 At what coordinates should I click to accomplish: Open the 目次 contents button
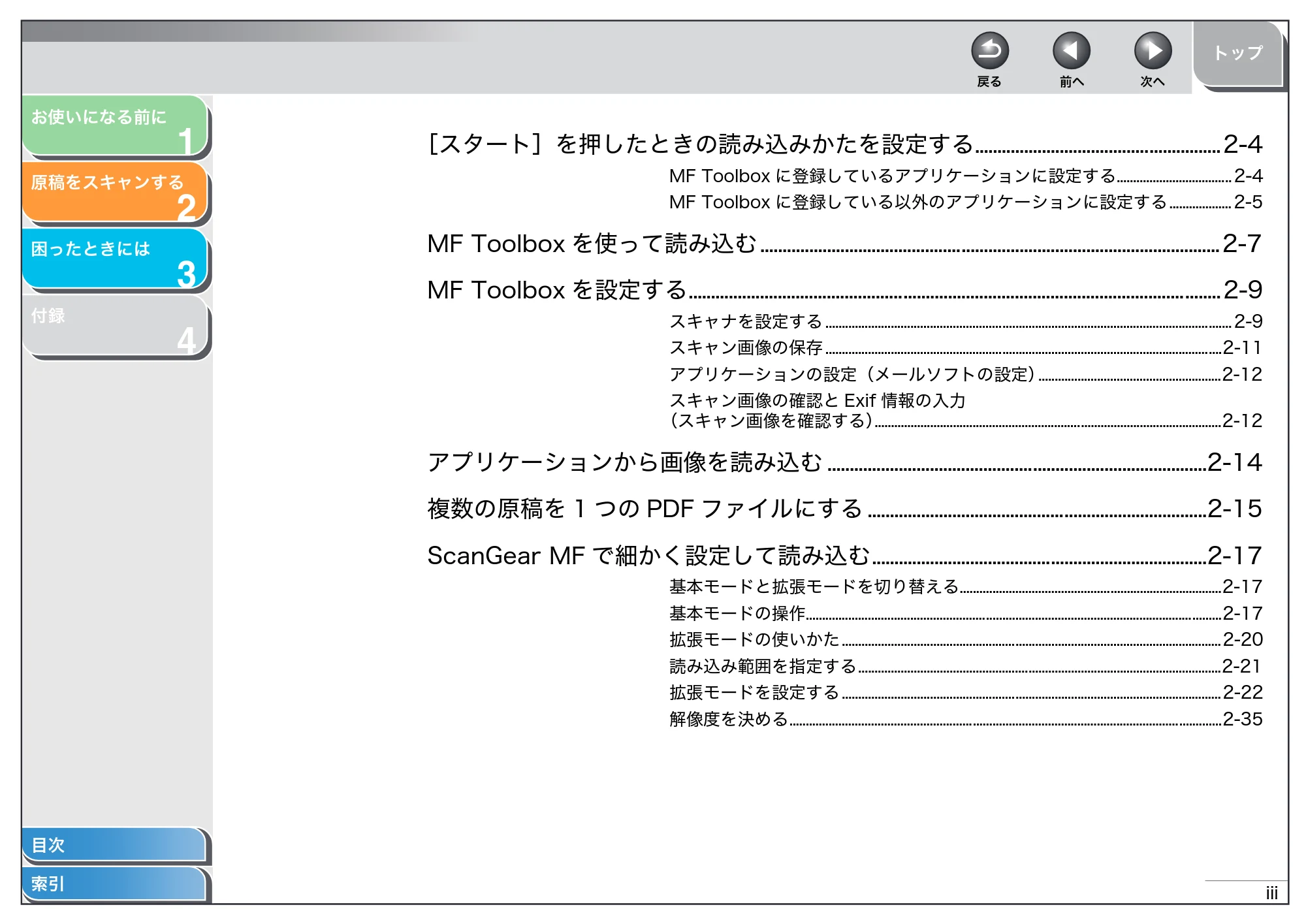click(114, 844)
